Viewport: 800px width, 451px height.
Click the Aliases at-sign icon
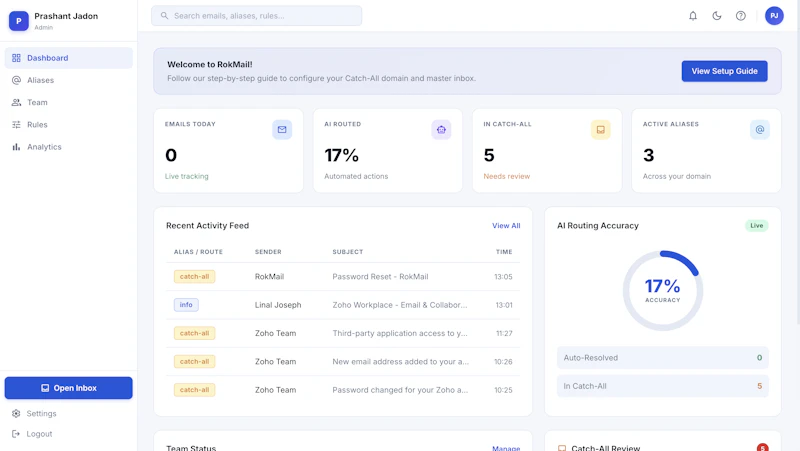(x=16, y=80)
